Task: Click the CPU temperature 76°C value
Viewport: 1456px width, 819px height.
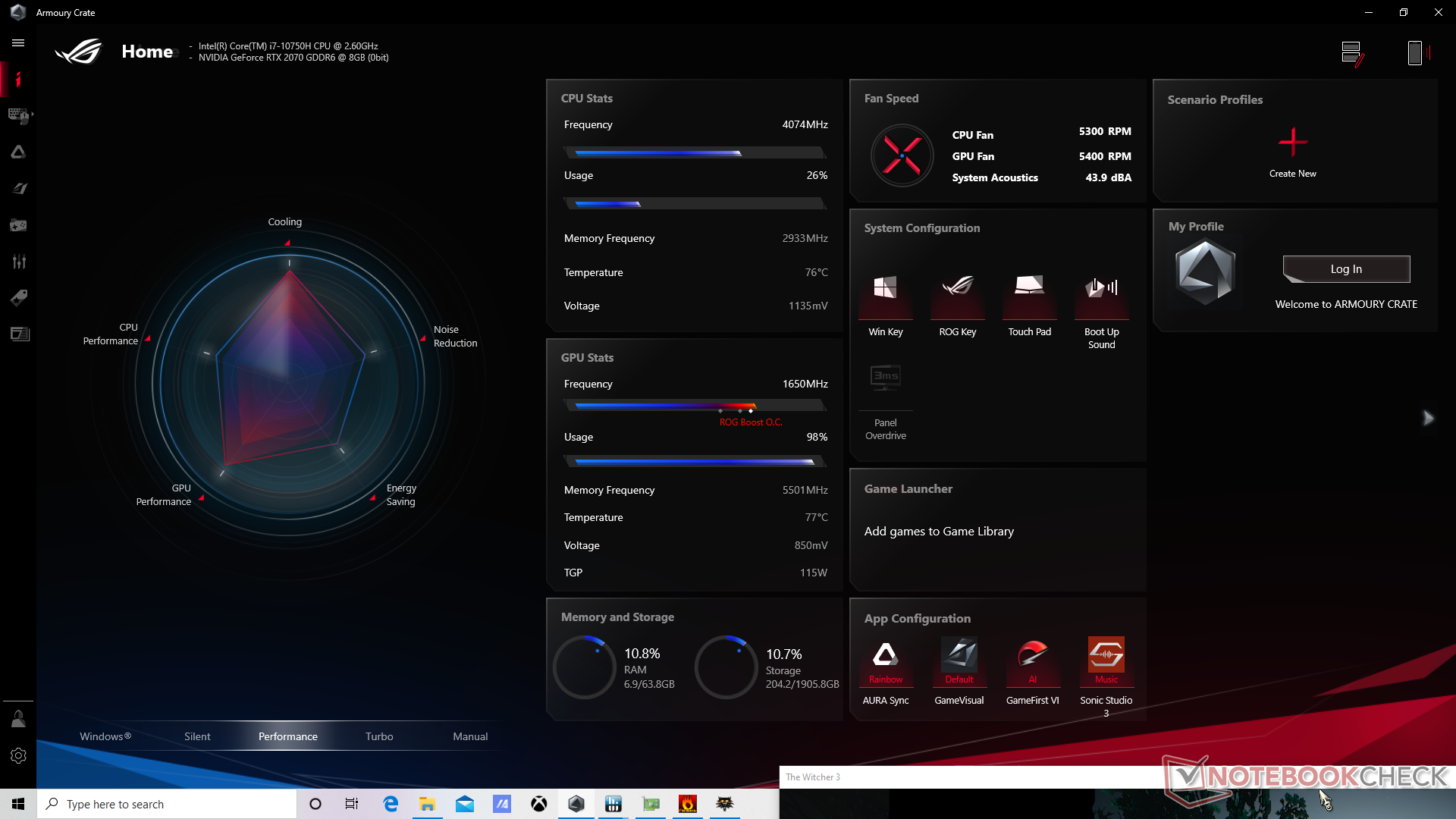Action: pyautogui.click(x=817, y=272)
